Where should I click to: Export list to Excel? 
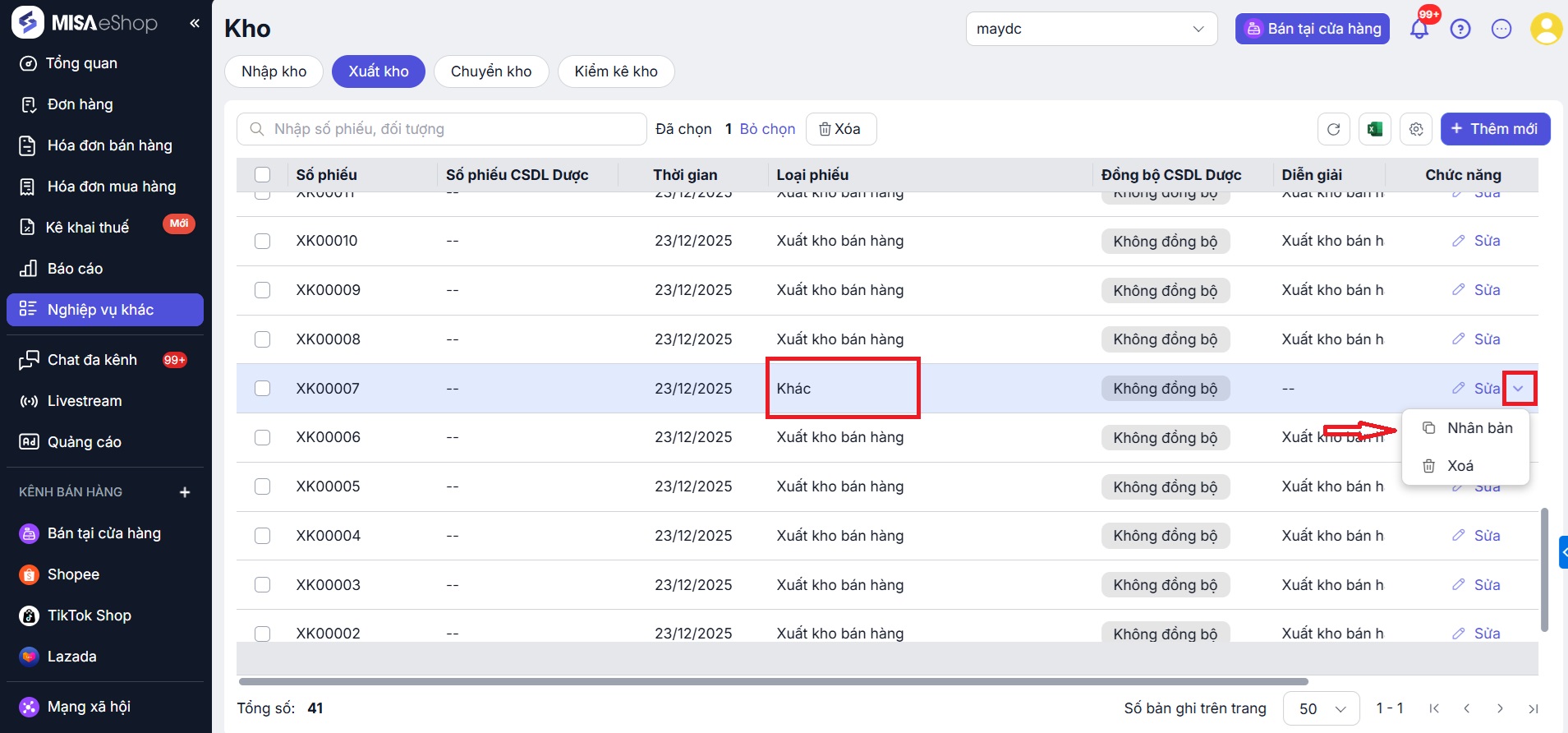[x=1375, y=129]
